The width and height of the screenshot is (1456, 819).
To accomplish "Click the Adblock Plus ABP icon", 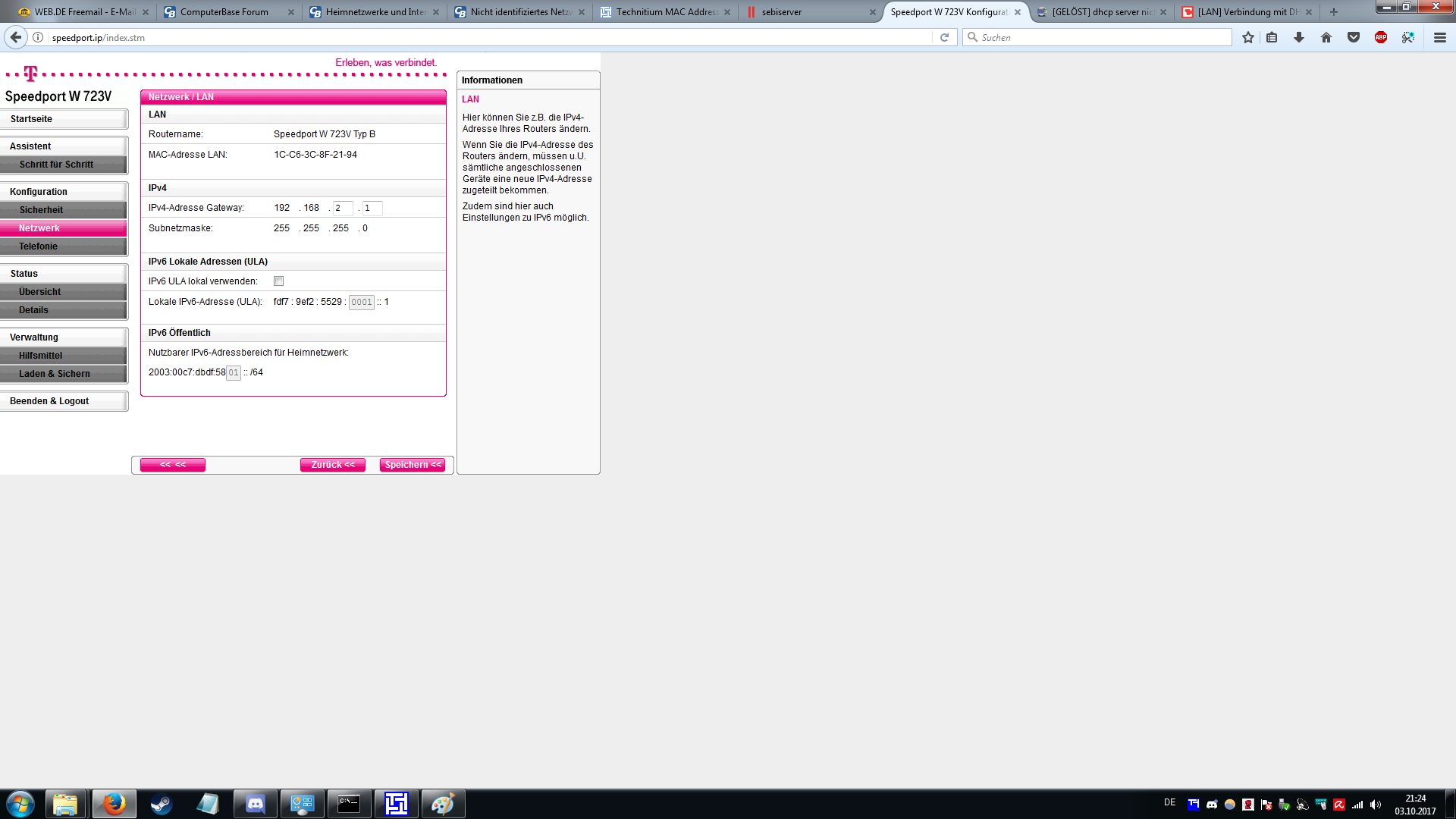I will pos(1381,37).
